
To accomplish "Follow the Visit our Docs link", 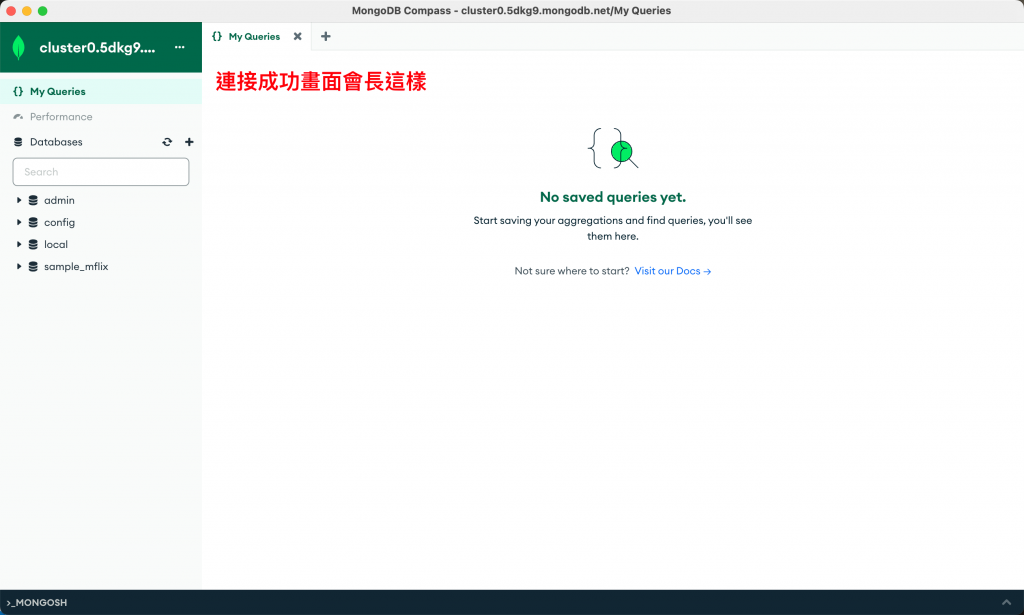I will coord(673,271).
